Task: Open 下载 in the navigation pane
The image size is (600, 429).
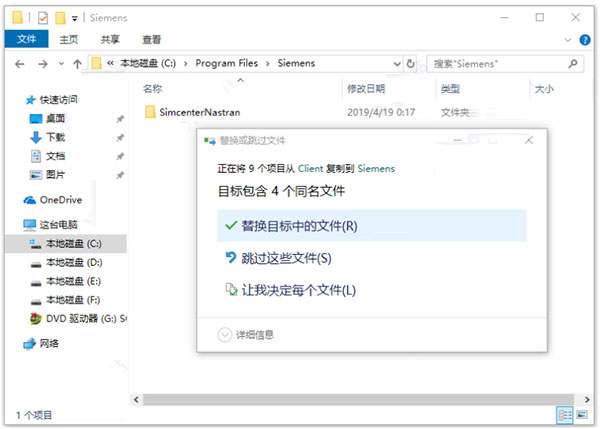Action: [55, 137]
